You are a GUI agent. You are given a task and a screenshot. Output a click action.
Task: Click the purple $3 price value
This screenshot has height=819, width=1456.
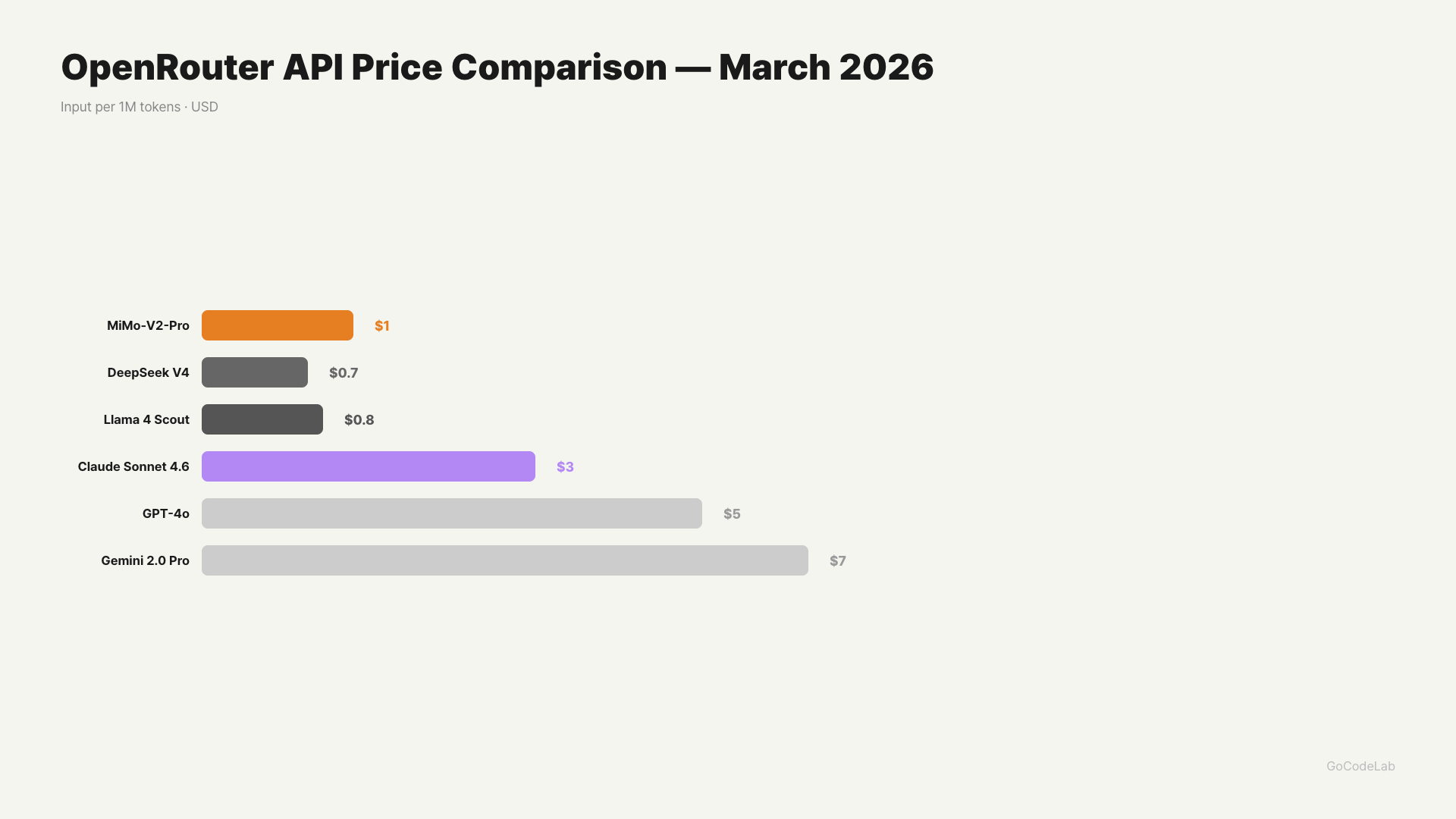(565, 467)
